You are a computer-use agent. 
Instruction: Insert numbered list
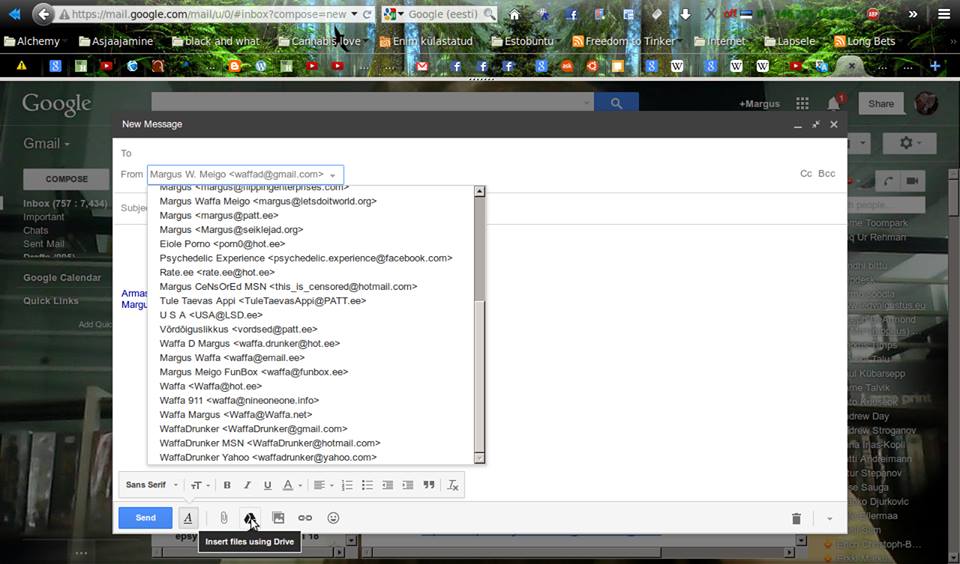347,485
